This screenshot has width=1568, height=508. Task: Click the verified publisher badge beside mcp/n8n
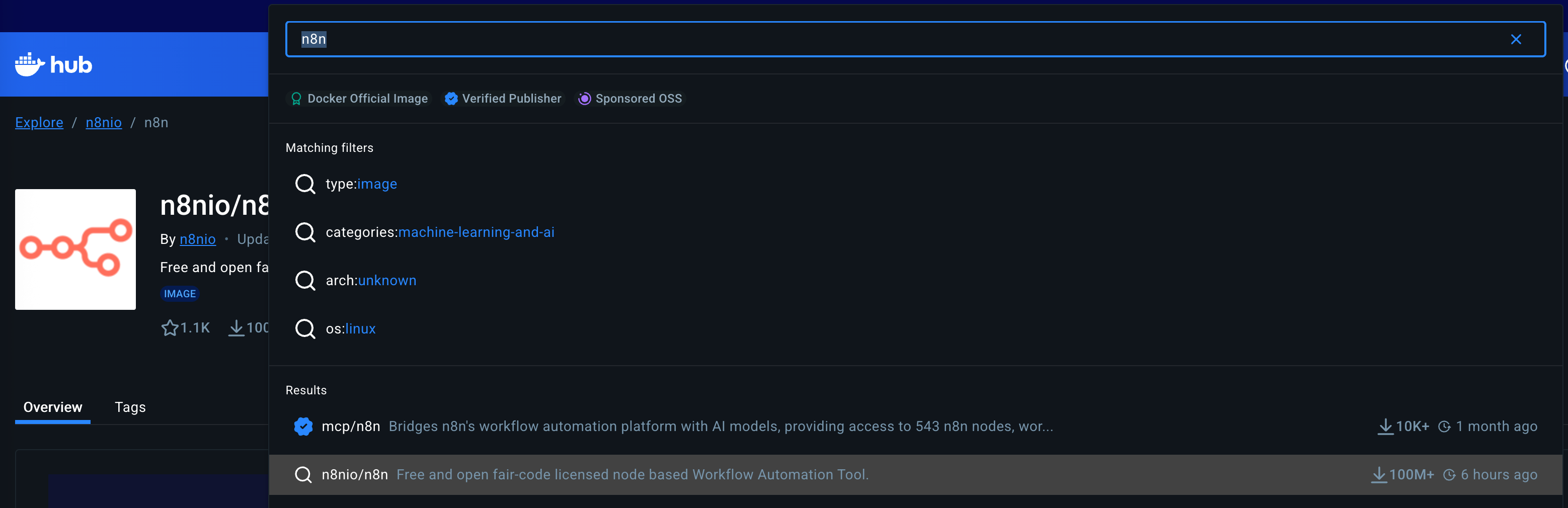[303, 427]
